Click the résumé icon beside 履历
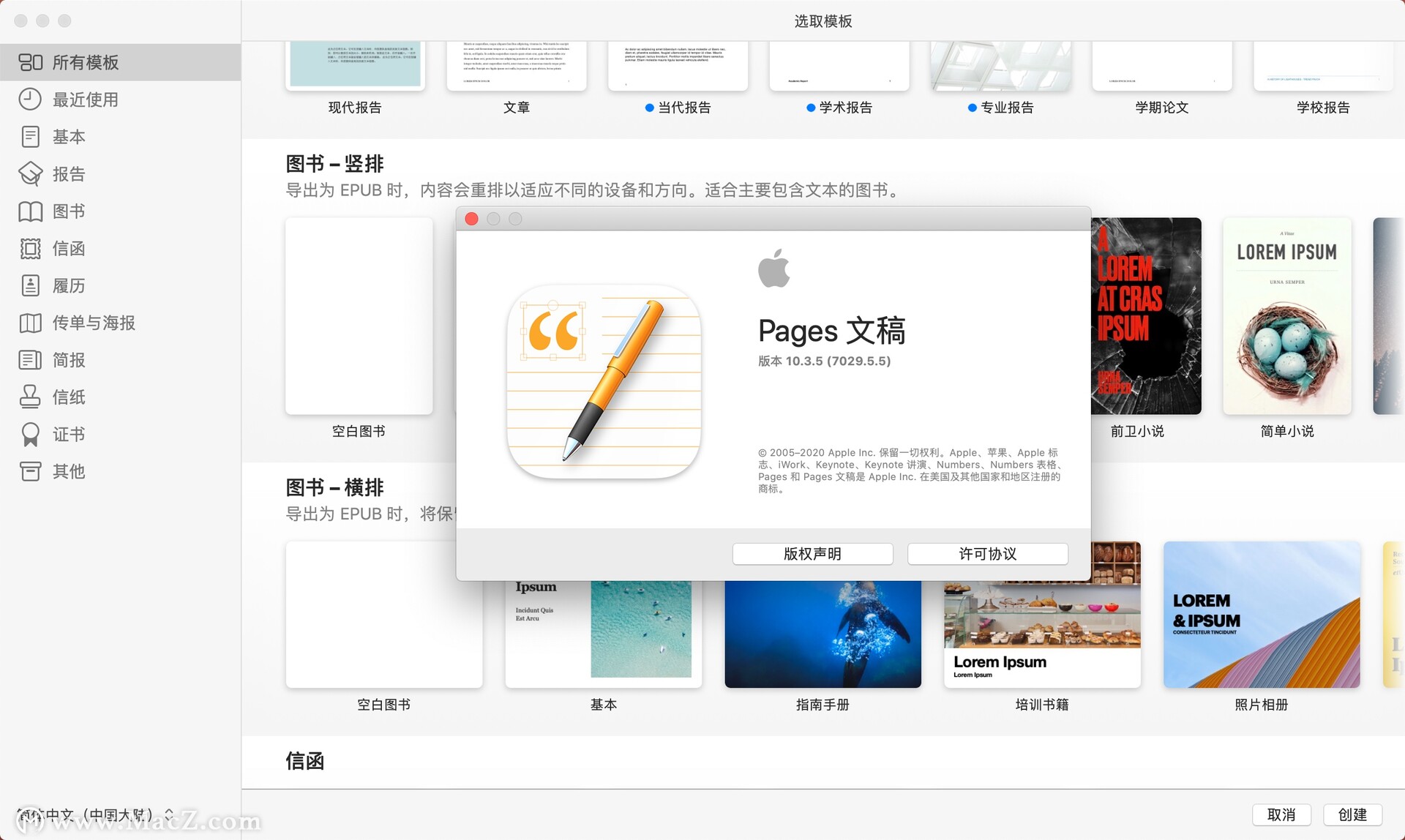Image resolution: width=1405 pixels, height=840 pixels. click(30, 285)
